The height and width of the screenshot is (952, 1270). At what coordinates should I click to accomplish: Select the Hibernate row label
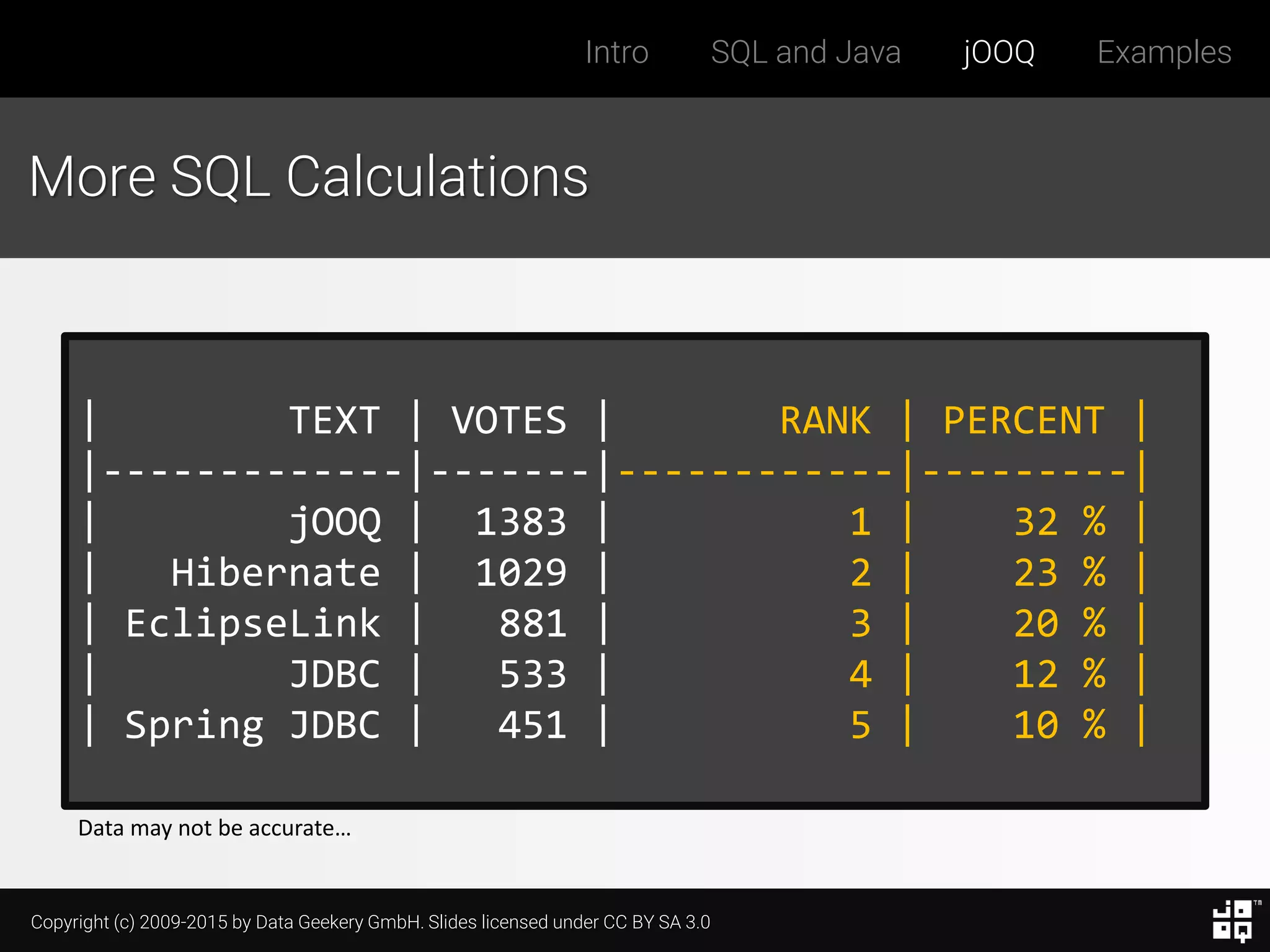[275, 573]
